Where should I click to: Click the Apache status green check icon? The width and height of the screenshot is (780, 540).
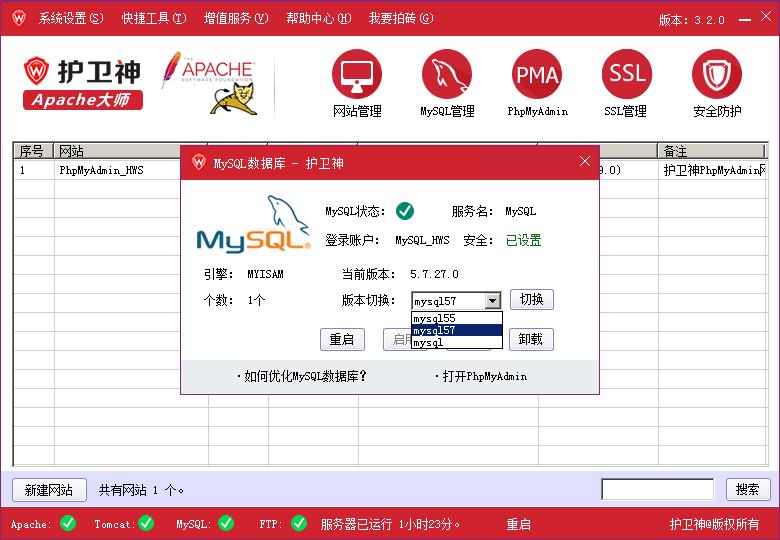(68, 522)
